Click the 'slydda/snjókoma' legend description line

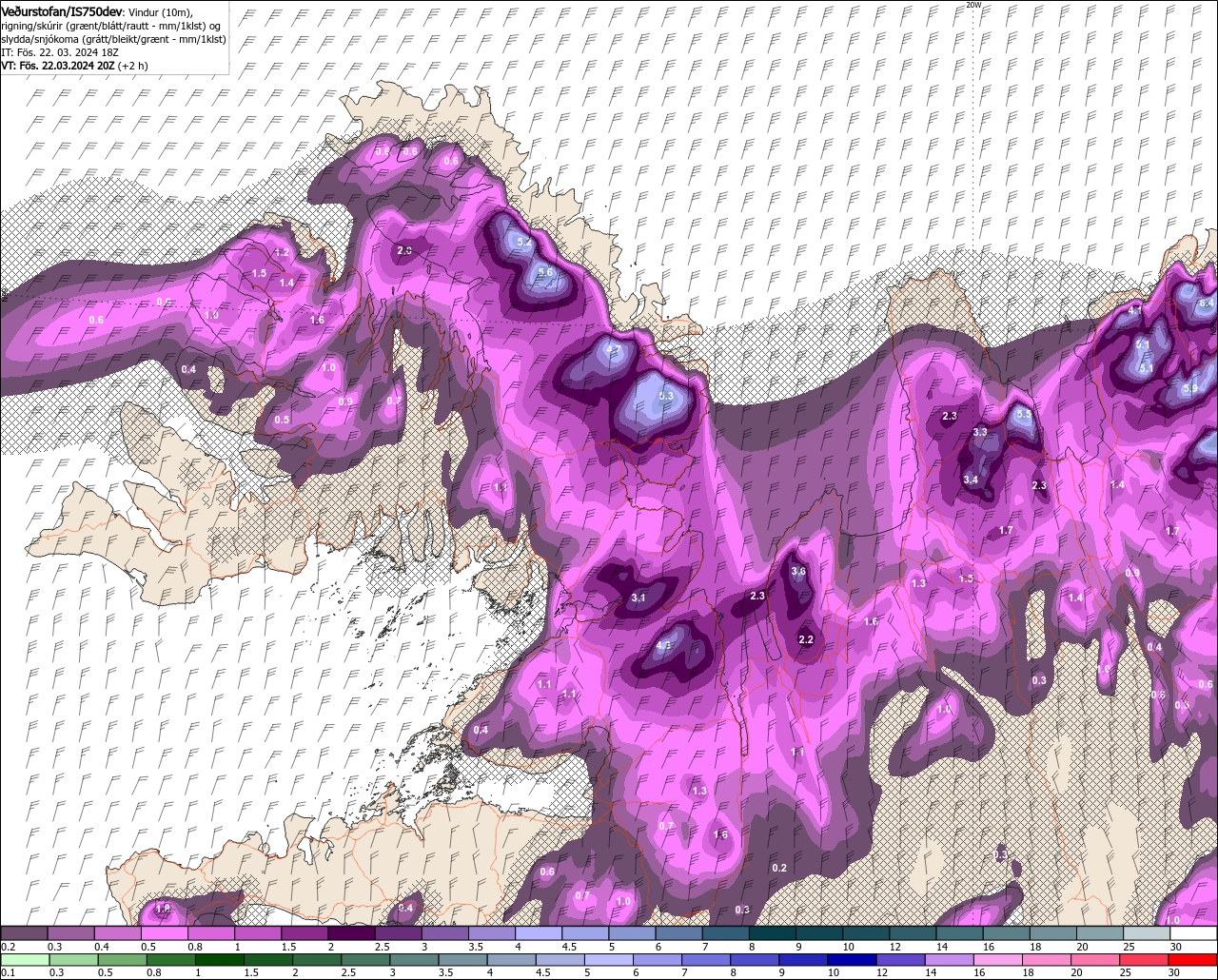point(112,39)
